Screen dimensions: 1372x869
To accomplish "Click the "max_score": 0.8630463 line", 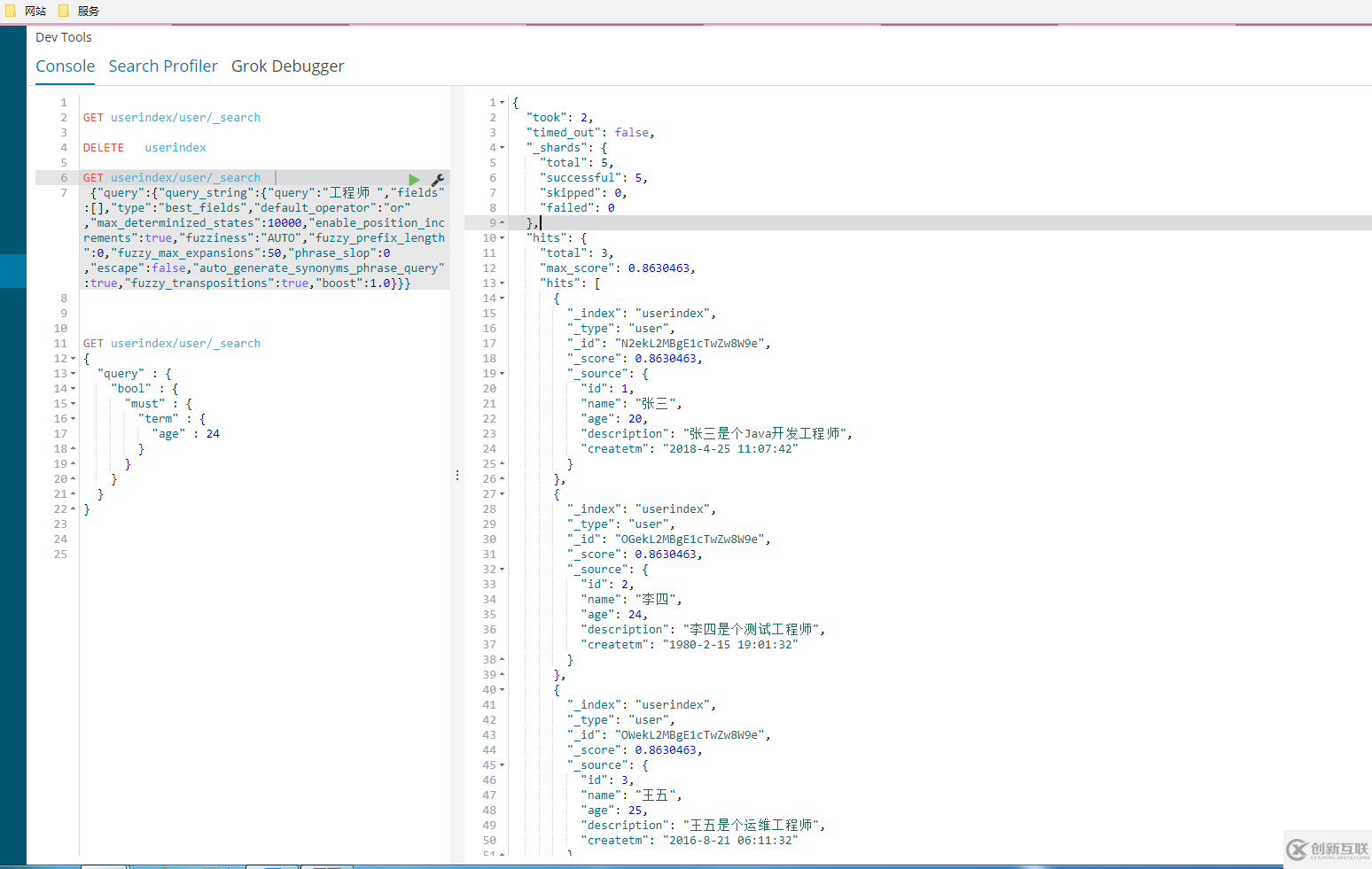I will [618, 268].
